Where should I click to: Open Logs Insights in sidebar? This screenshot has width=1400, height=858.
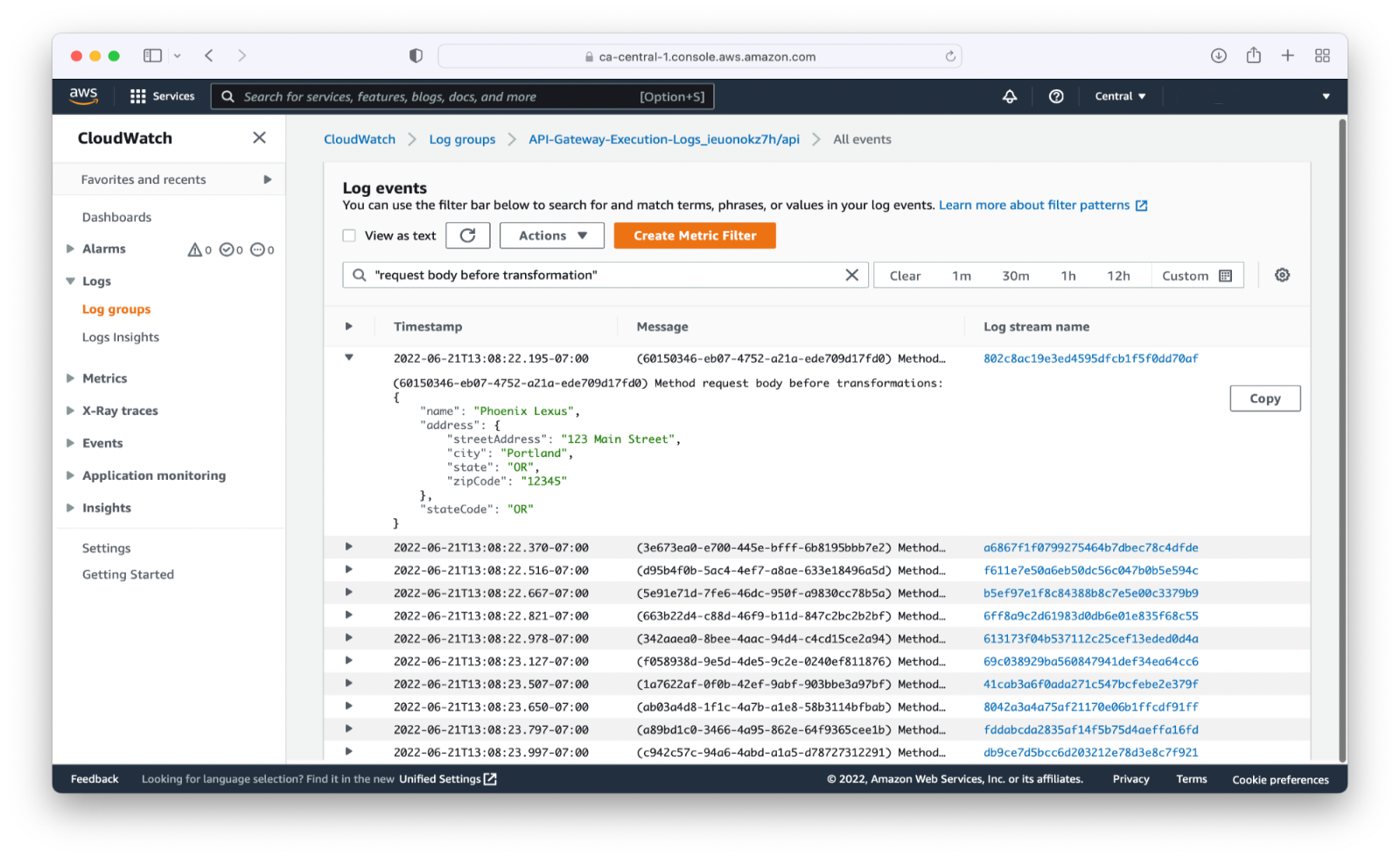tap(121, 337)
